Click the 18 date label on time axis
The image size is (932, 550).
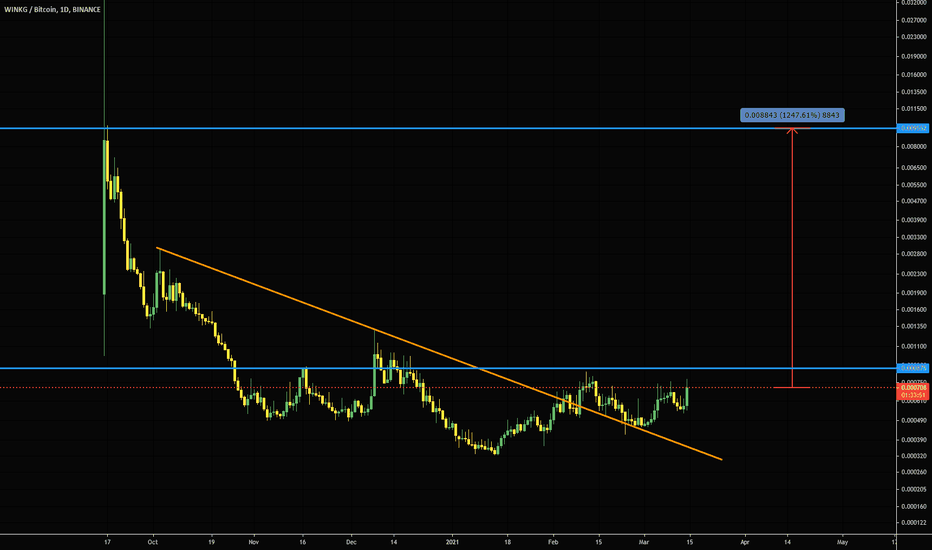coord(508,542)
